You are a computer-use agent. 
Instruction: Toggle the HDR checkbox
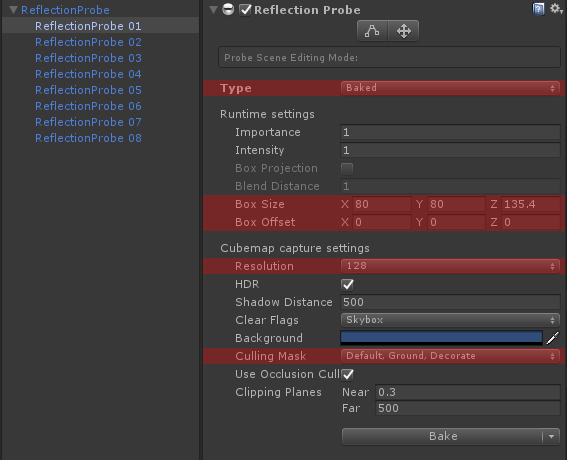[x=348, y=285]
